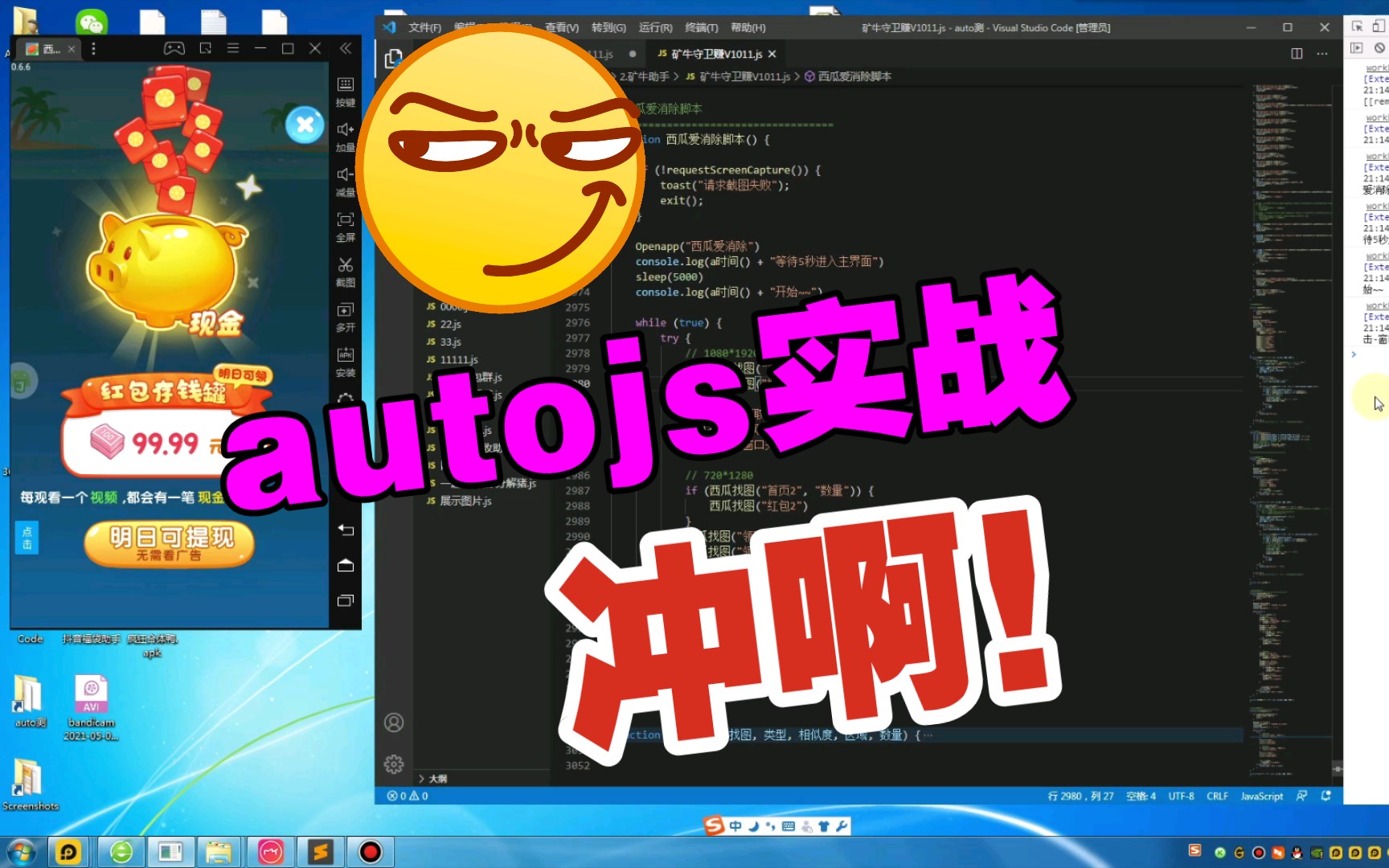Take an emulator screenshot (截图)
The image size is (1389, 868).
[x=346, y=271]
